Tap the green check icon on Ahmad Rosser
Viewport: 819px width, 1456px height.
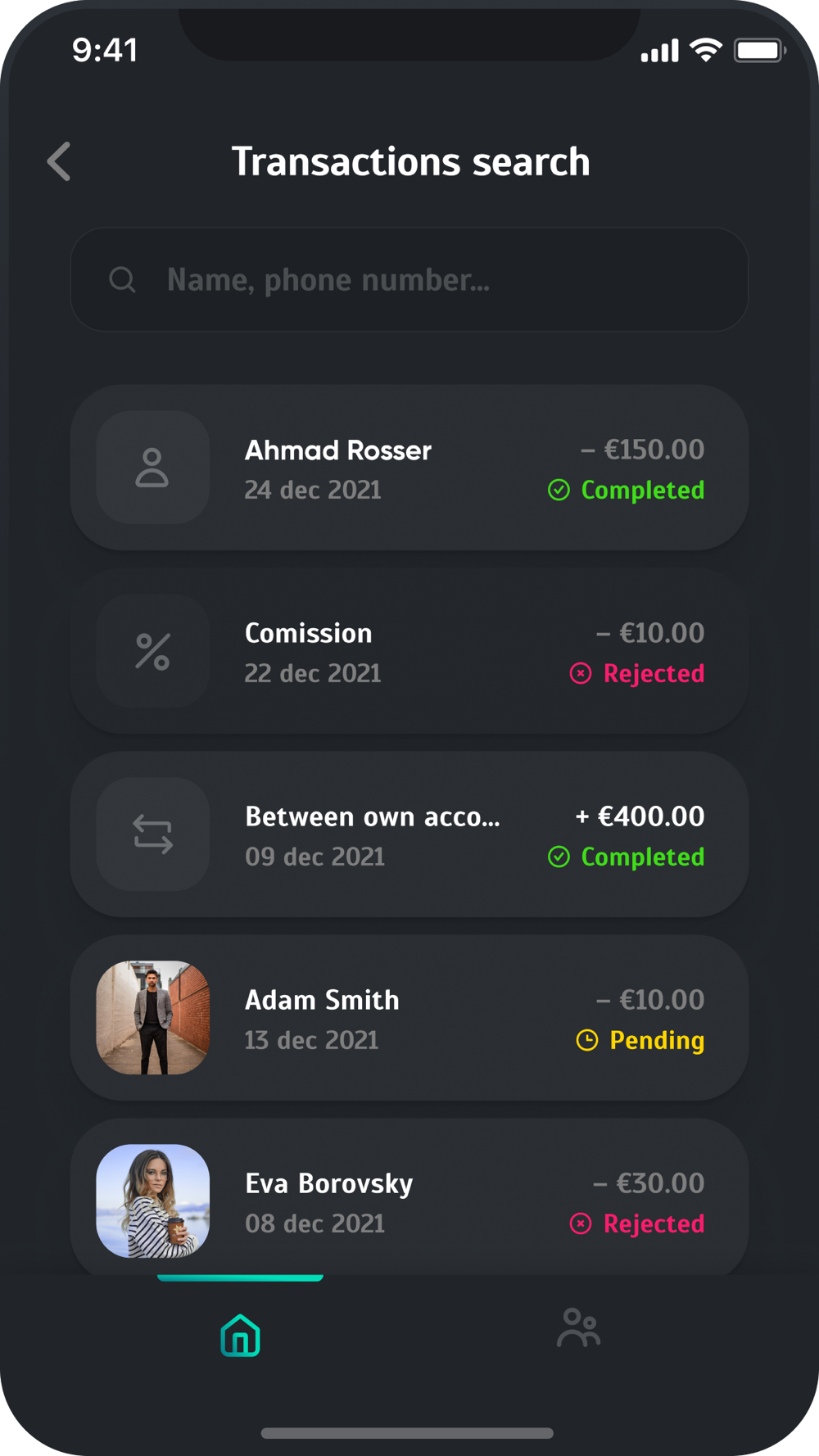click(559, 491)
